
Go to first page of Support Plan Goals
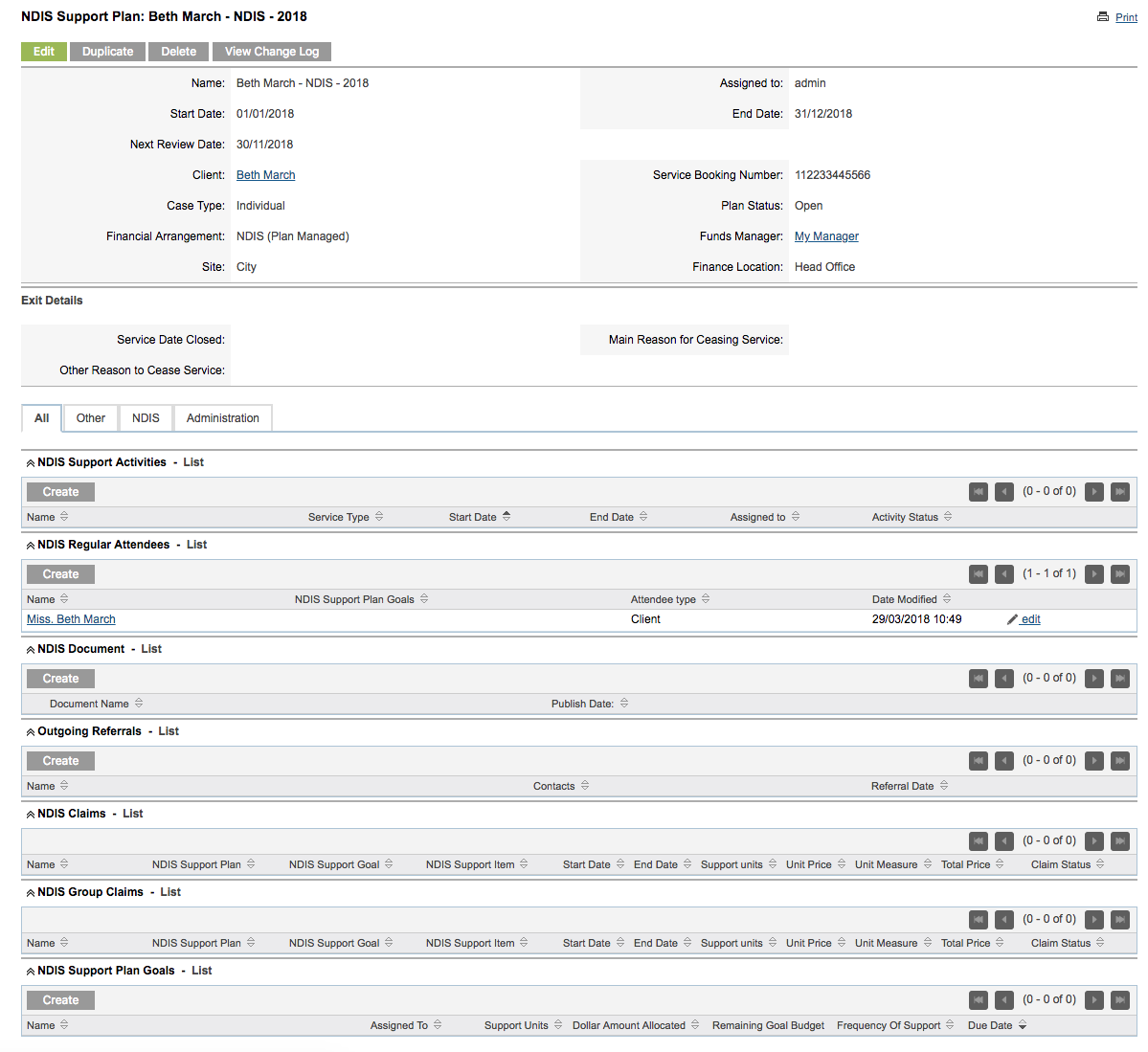coord(979,1000)
